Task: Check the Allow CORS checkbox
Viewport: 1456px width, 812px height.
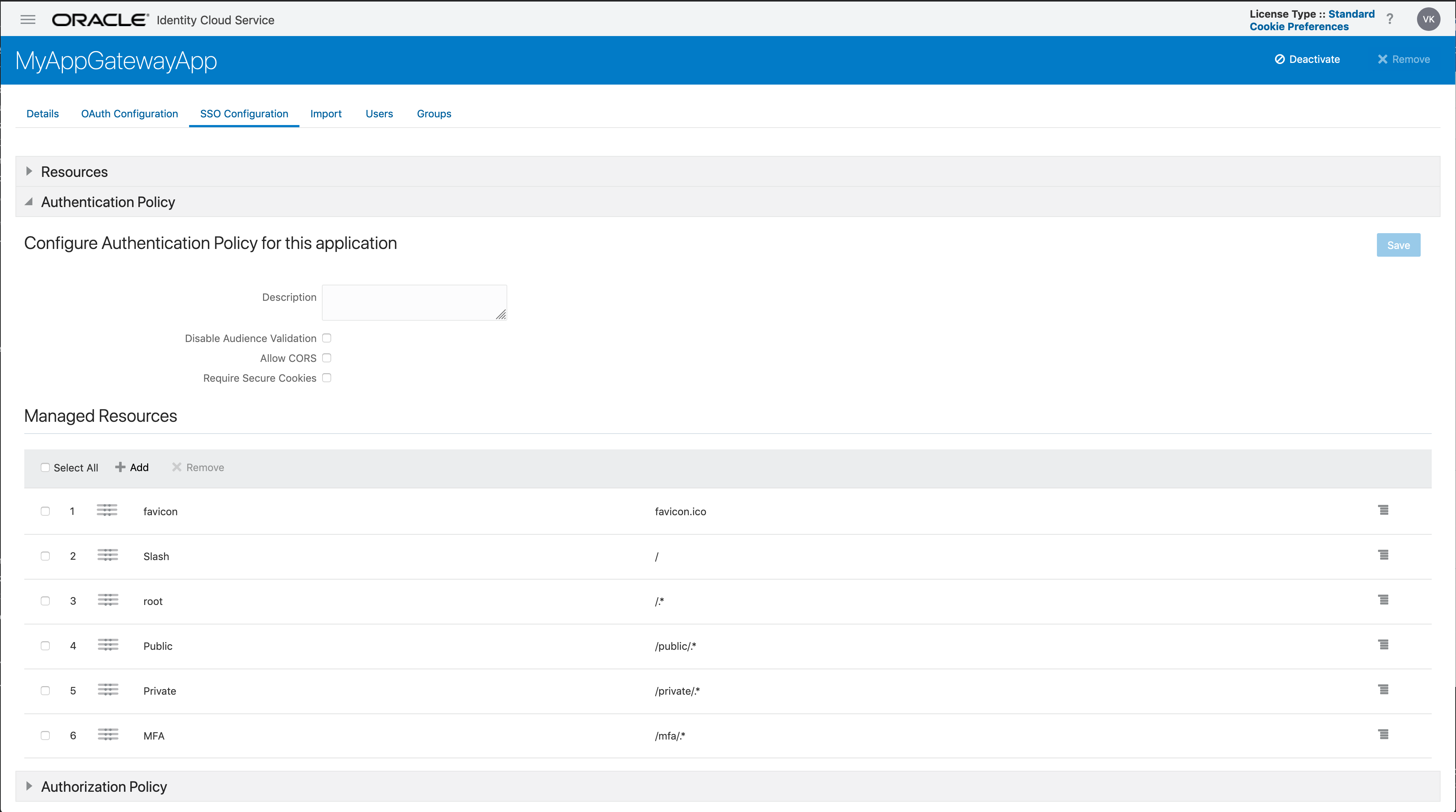Action: point(327,358)
